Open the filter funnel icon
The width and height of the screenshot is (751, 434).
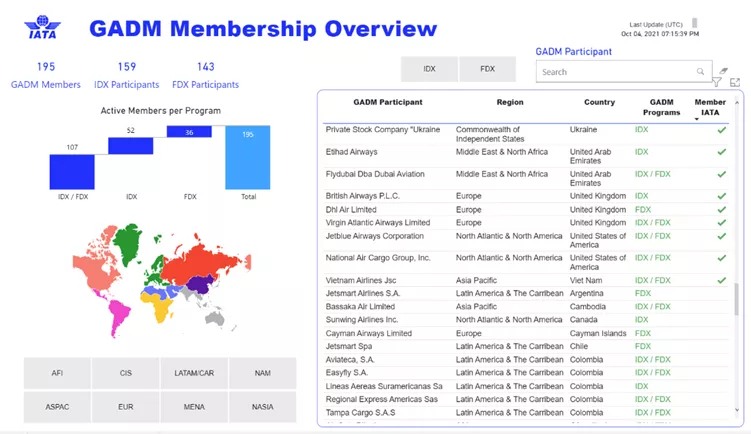(x=717, y=82)
